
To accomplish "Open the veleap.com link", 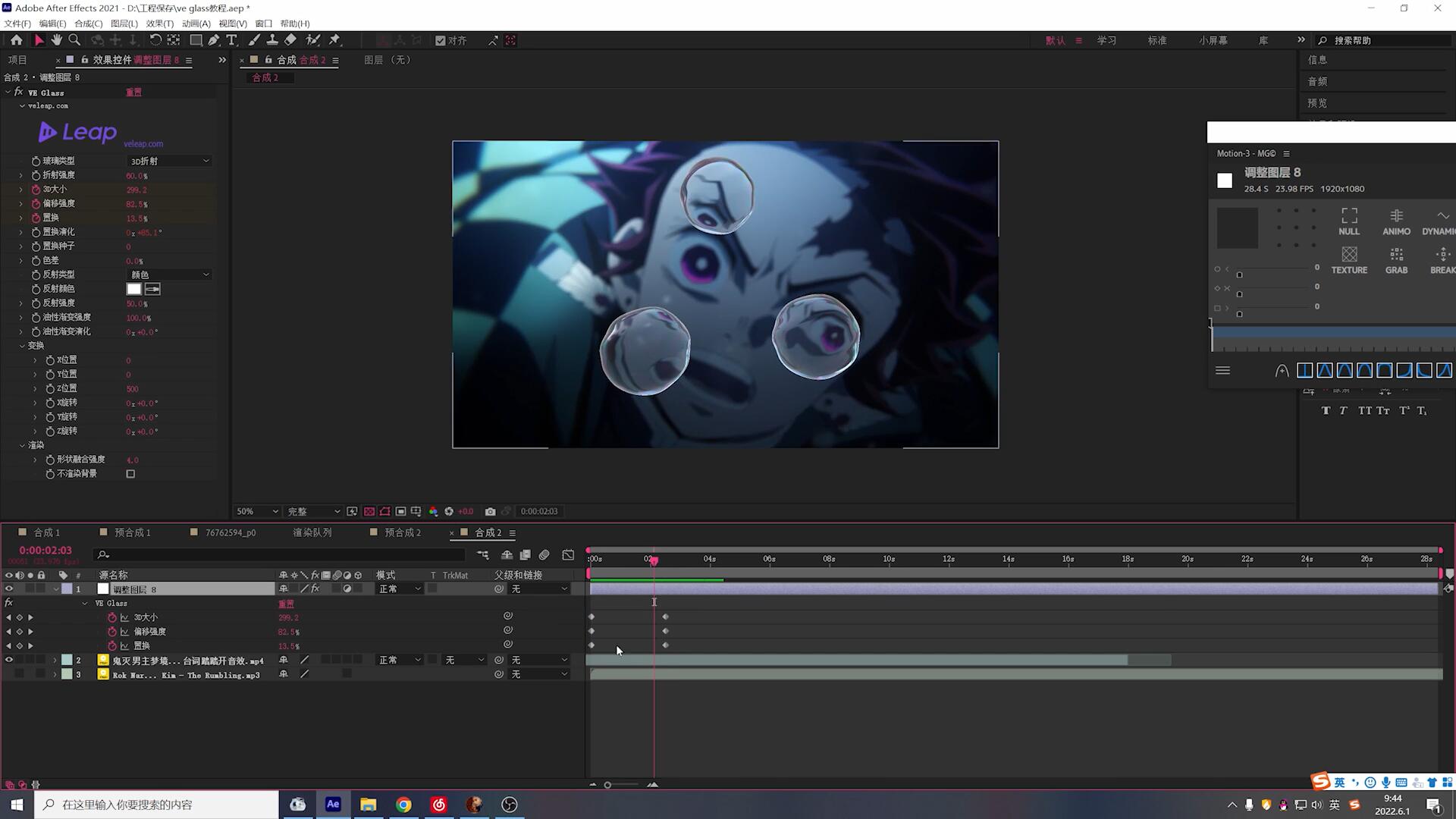I will (143, 144).
